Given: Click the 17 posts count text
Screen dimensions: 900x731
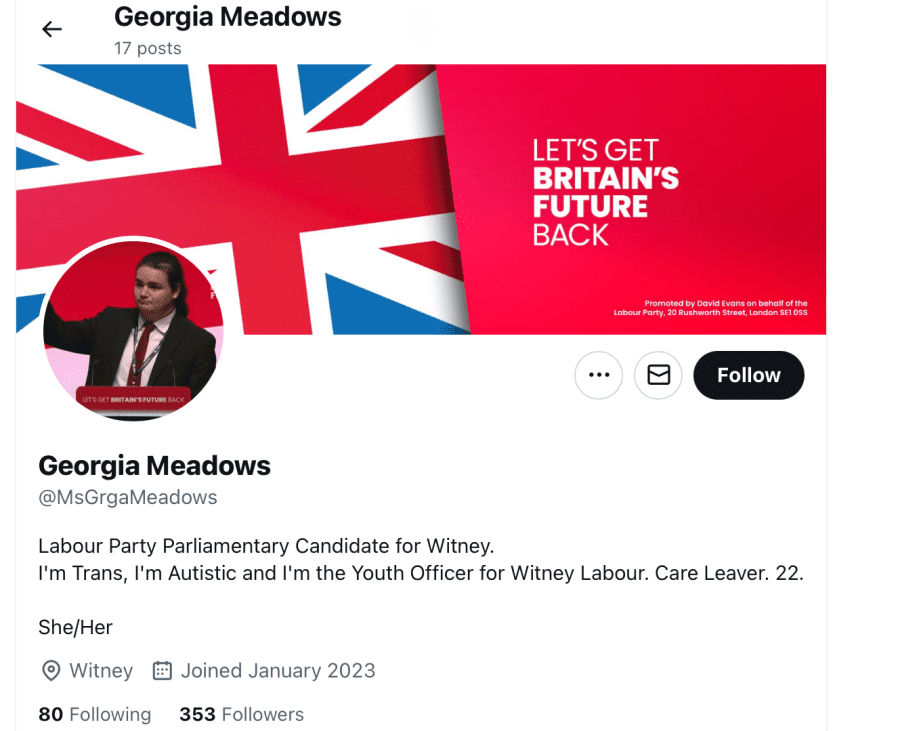Looking at the screenshot, I should click(x=148, y=48).
